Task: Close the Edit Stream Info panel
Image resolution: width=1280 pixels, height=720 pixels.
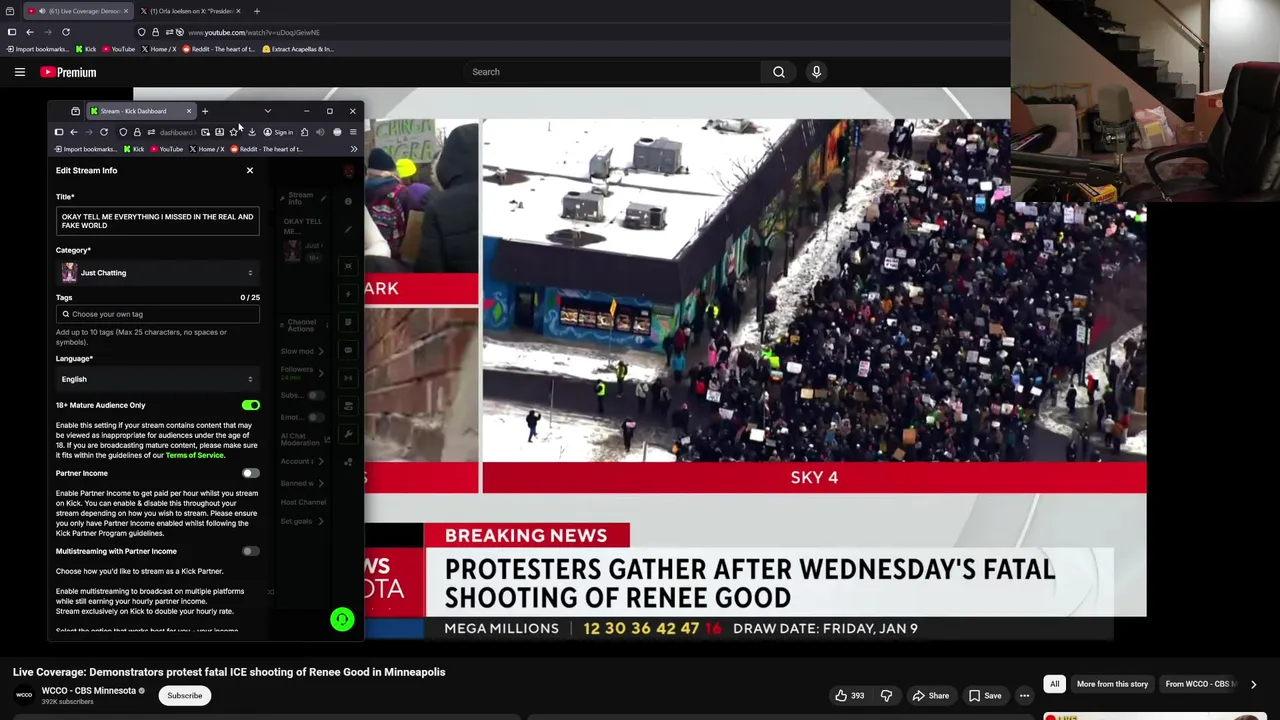Action: (250, 170)
